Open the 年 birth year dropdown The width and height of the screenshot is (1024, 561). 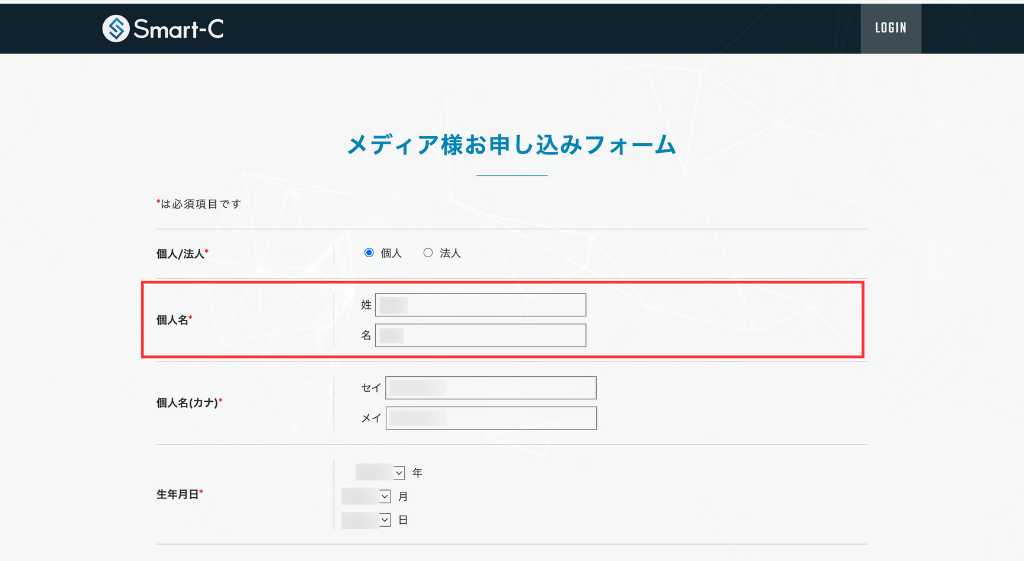coord(380,472)
